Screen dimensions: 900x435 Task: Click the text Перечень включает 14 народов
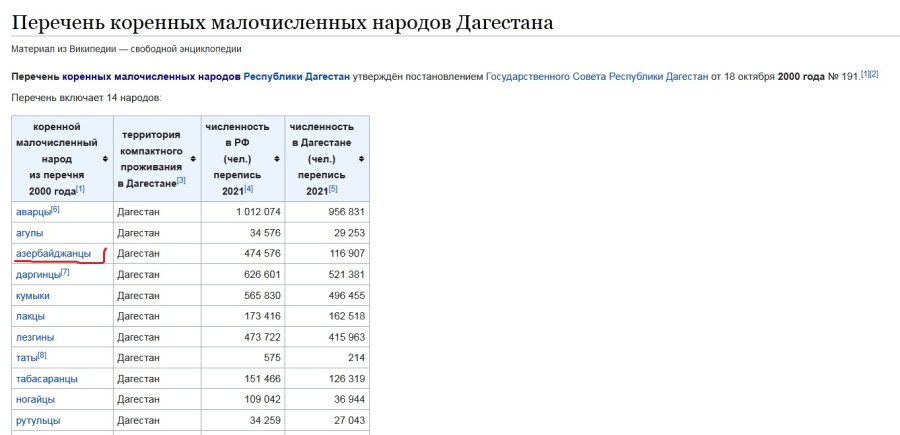point(87,98)
